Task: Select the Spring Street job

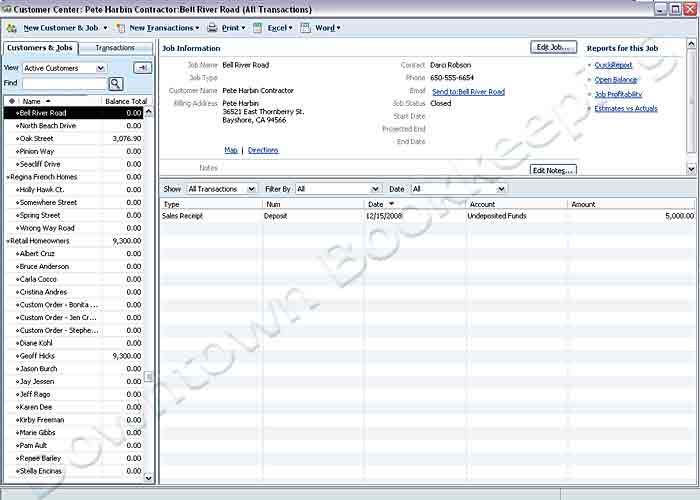Action: (74, 215)
